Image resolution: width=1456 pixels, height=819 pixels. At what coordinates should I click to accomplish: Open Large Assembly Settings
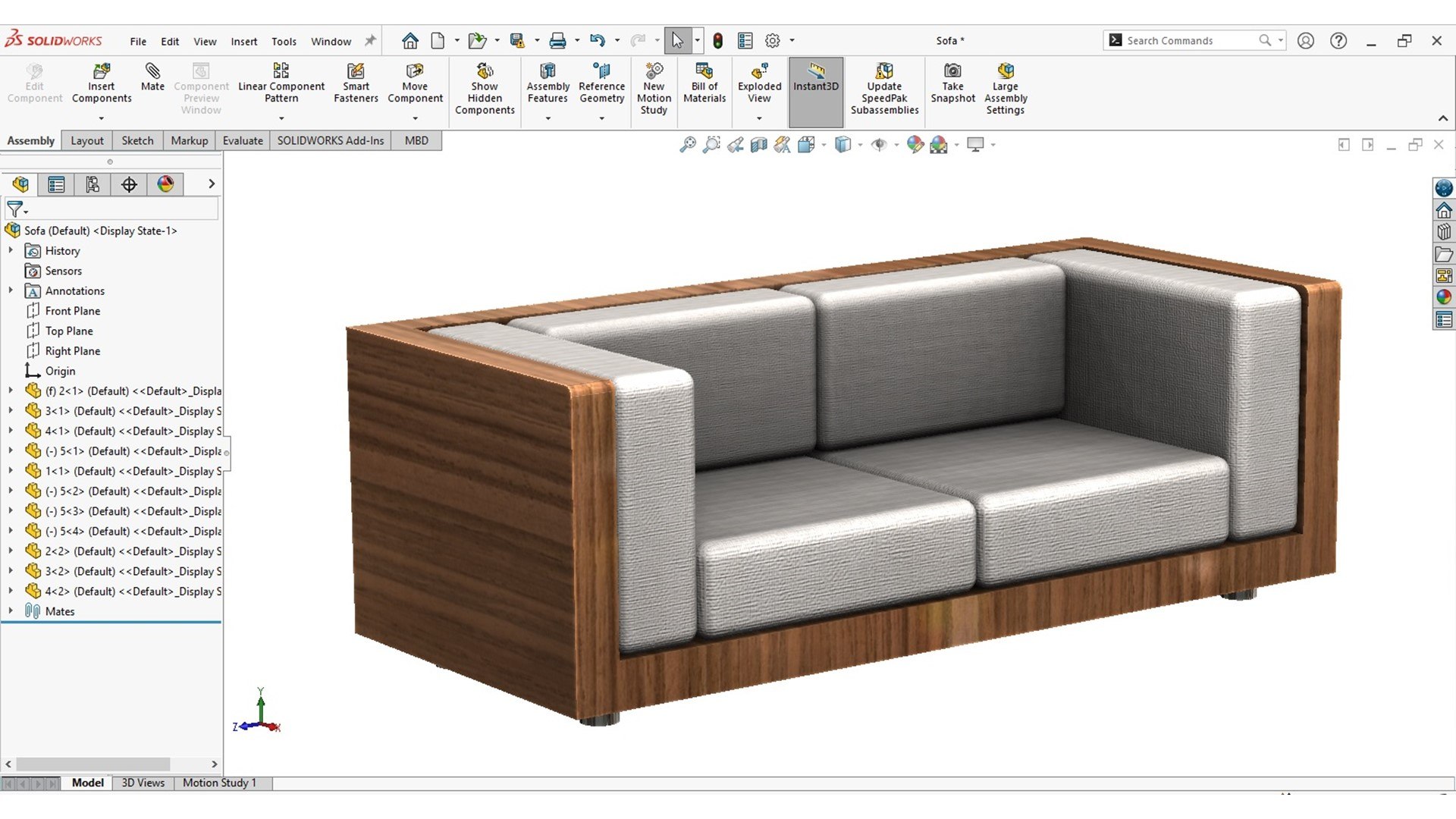coord(1006,89)
